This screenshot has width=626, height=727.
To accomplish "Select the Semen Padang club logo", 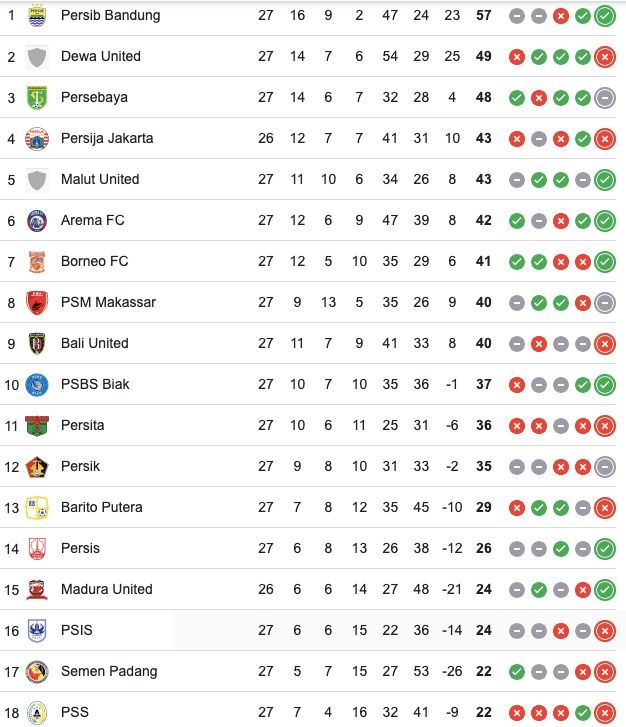I will pos(37,672).
